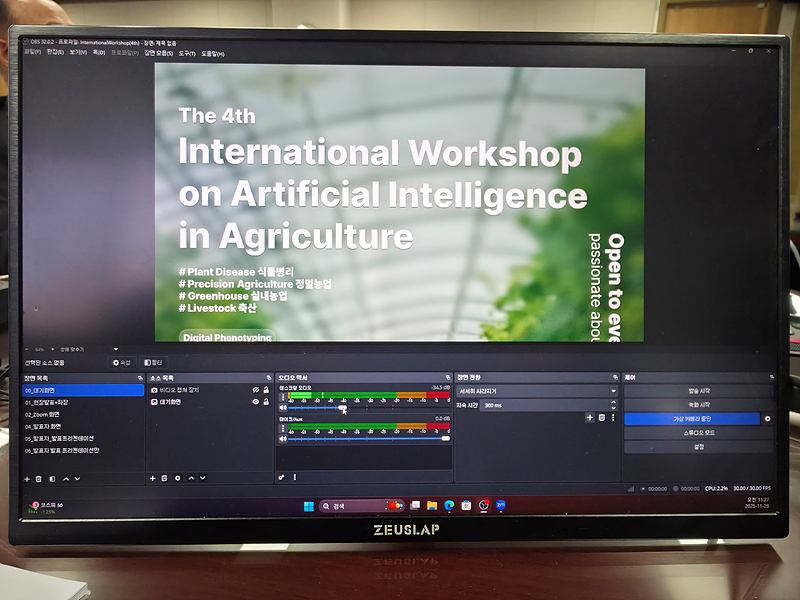Open Mic/Aux track options dots
The image size is (800, 600).
coord(283,429)
